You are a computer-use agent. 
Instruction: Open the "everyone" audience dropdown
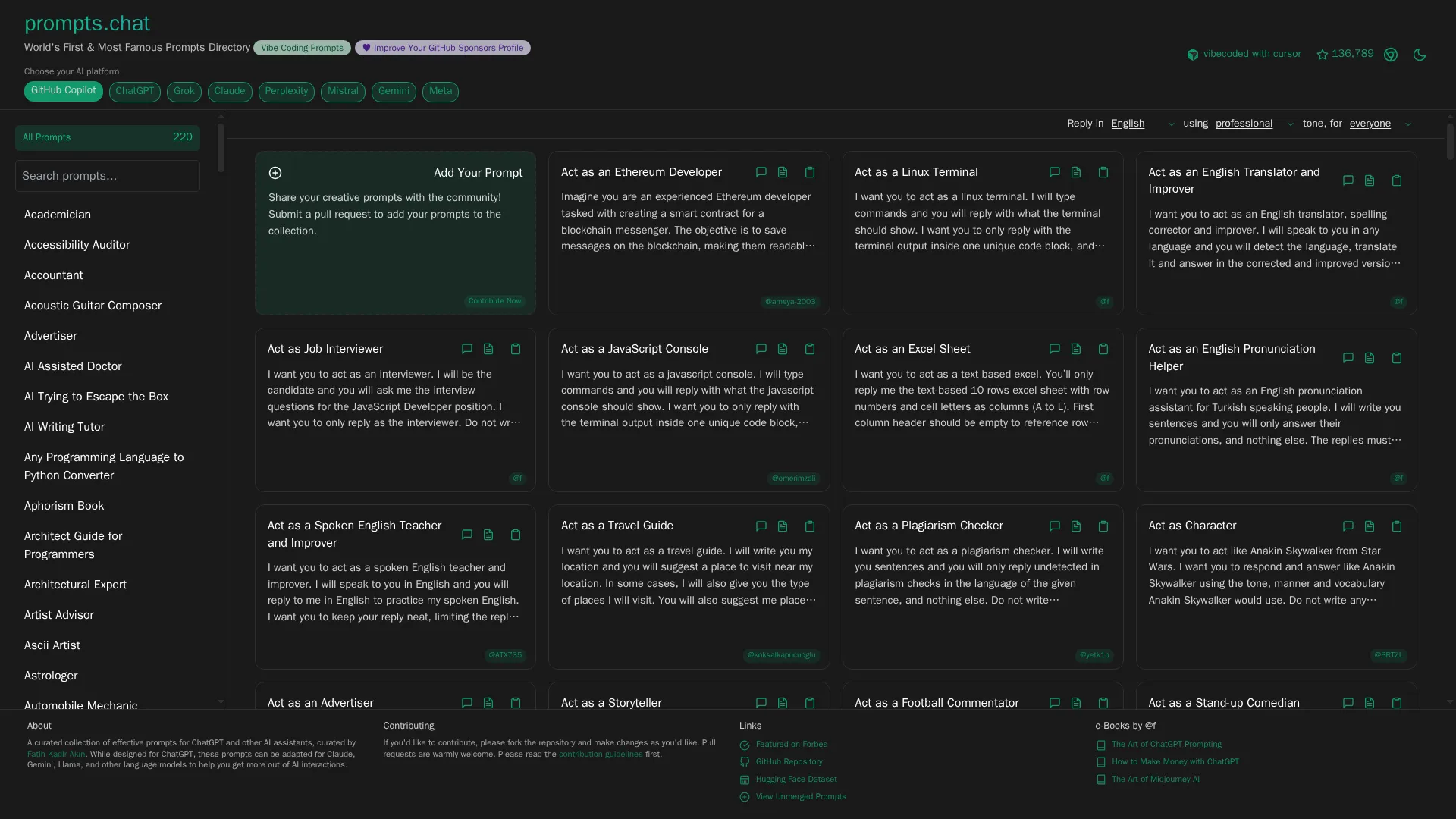pyautogui.click(x=1370, y=124)
